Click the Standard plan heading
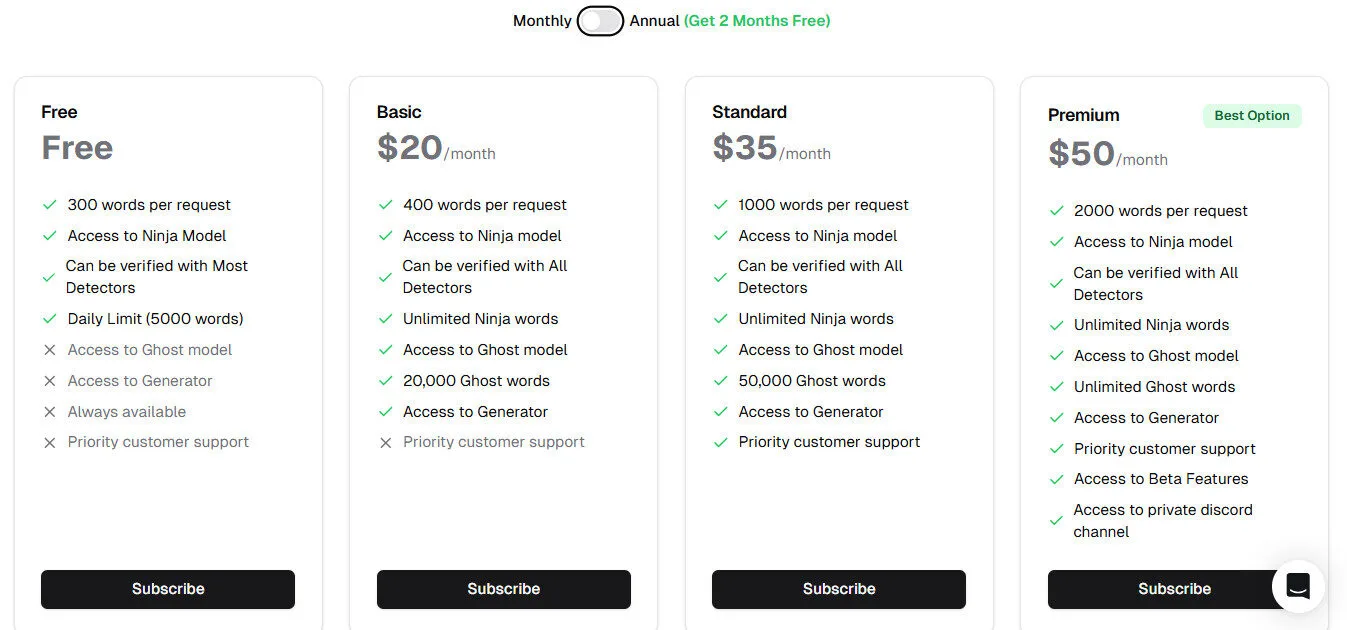This screenshot has height=630, width=1347. click(749, 112)
